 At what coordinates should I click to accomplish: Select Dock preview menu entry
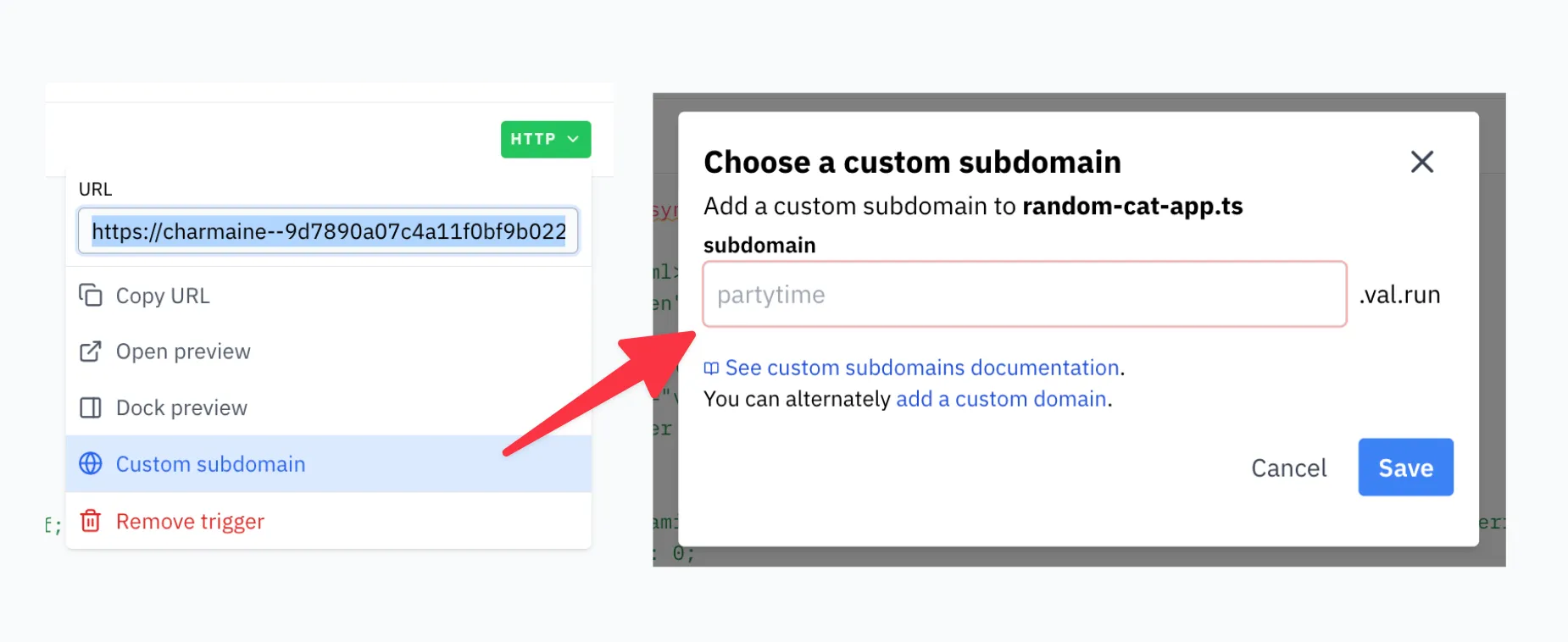point(181,408)
